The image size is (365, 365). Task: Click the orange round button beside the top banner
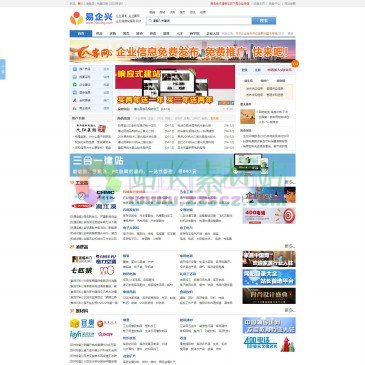point(295,64)
